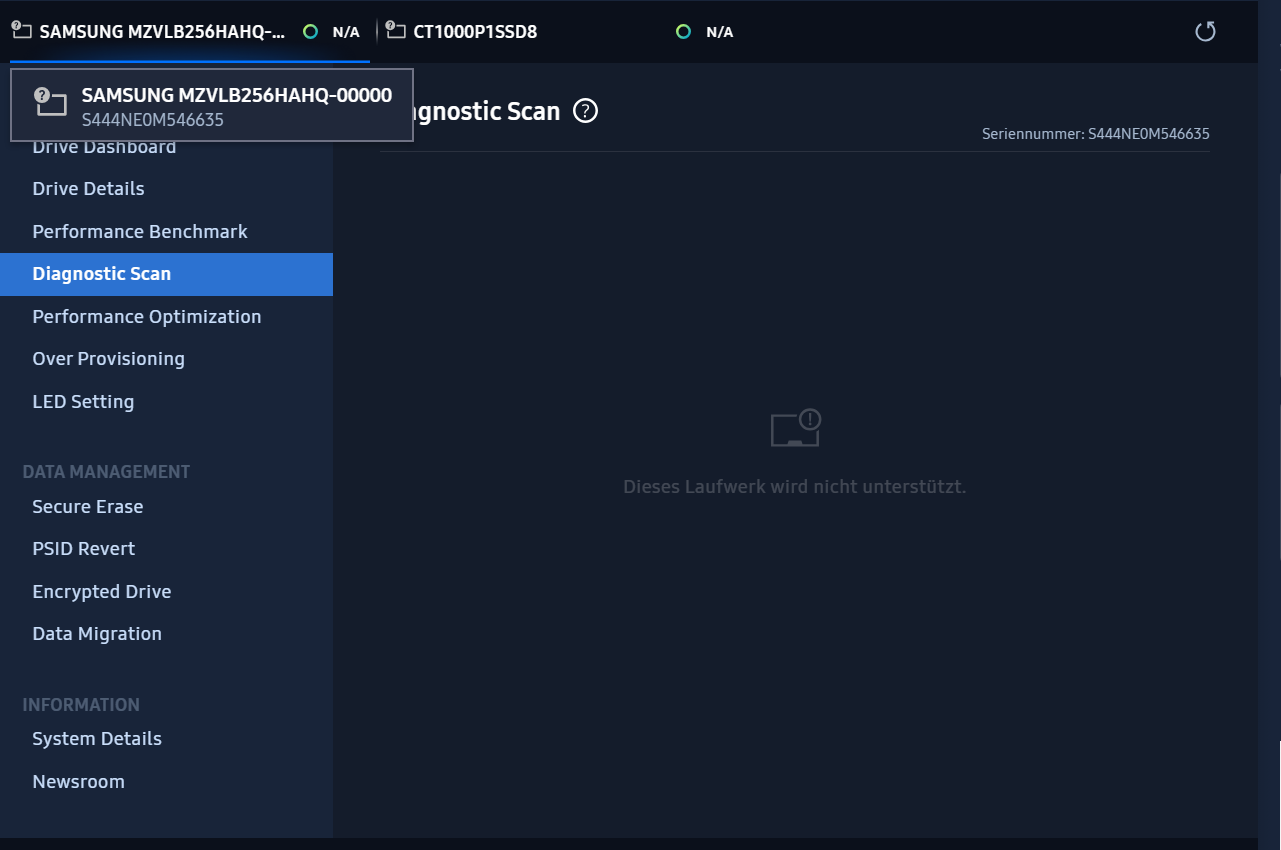Image resolution: width=1281 pixels, height=850 pixels.
Task: Open Over Provisioning settings
Action: [166, 359]
